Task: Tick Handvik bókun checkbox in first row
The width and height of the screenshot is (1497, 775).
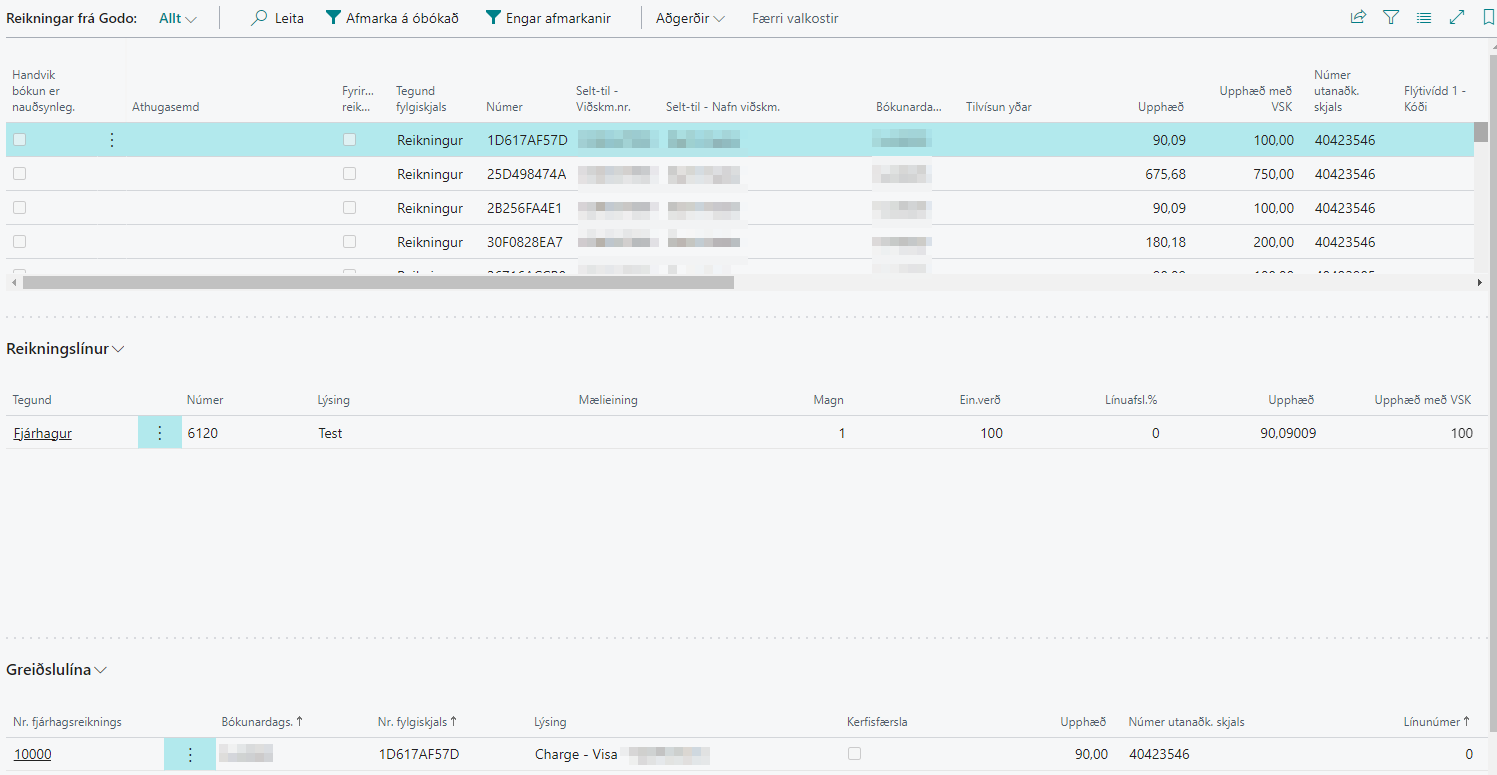Action: click(20, 140)
